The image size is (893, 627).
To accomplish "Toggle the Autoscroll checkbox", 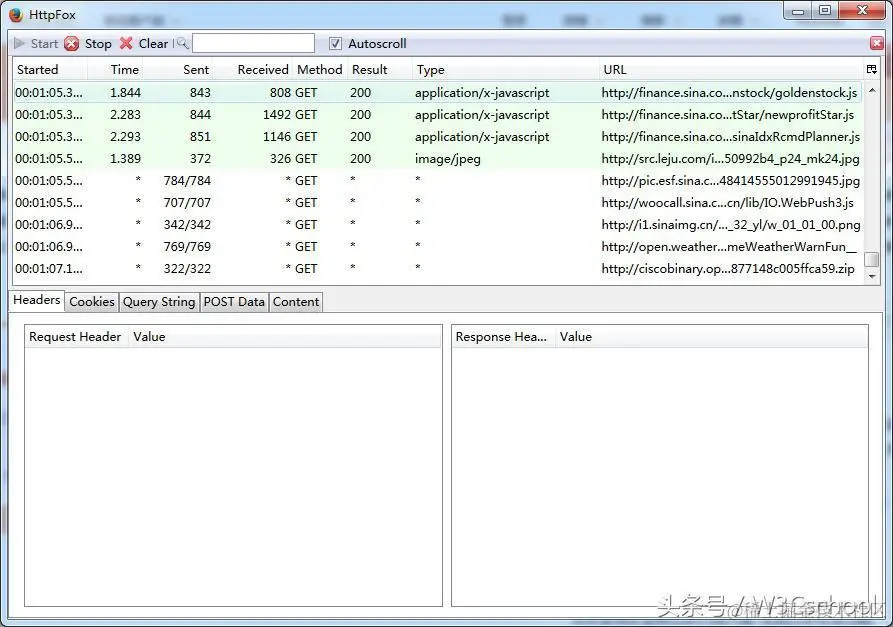I will (335, 43).
